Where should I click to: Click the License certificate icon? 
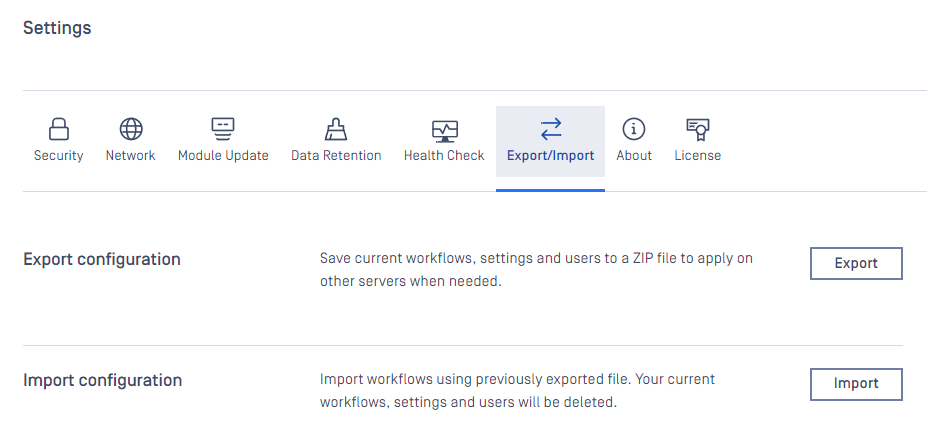coord(698,130)
